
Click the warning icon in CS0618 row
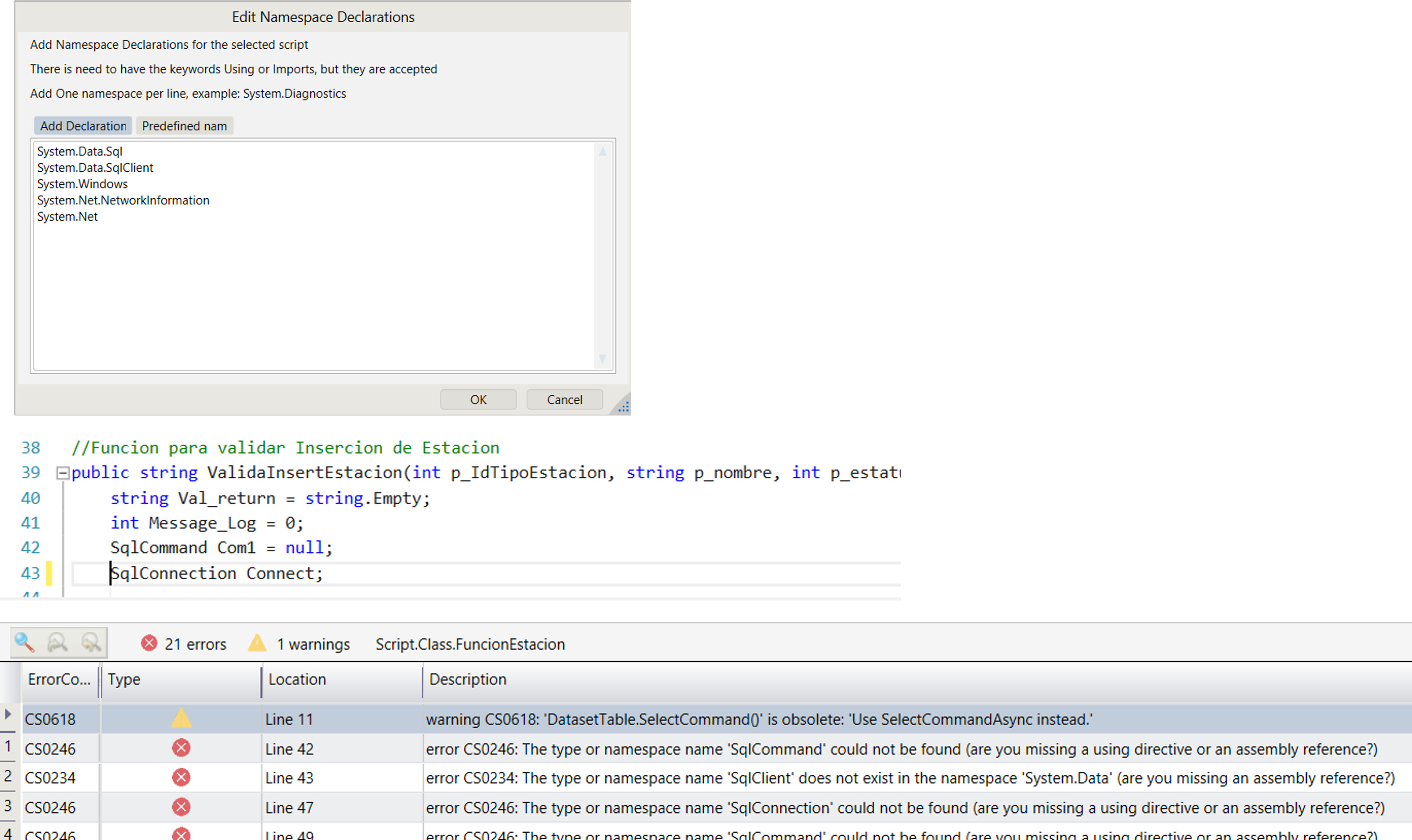[x=181, y=719]
